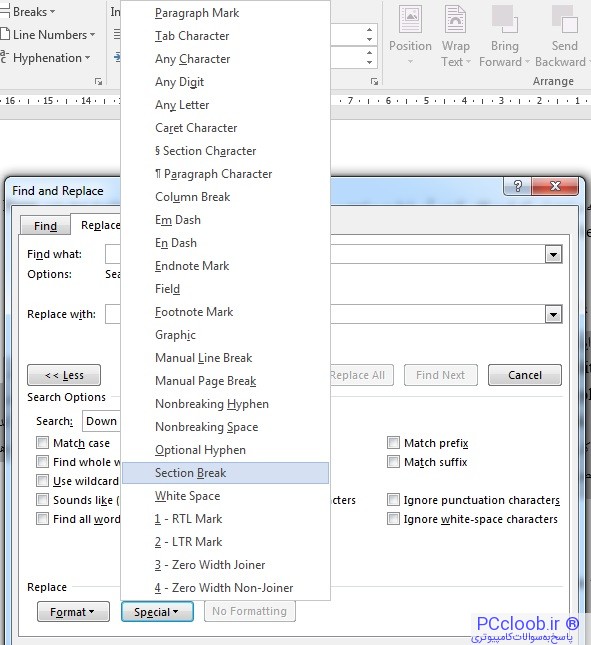The width and height of the screenshot is (591, 645).
Task: Select 4 - Zero Width Non-Joiner item
Action: pyautogui.click(x=225, y=588)
